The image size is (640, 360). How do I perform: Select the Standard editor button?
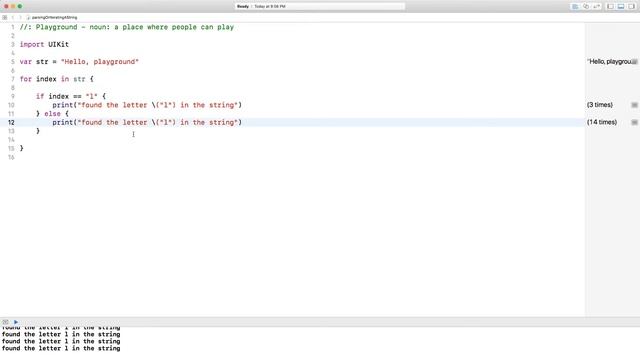point(575,7)
